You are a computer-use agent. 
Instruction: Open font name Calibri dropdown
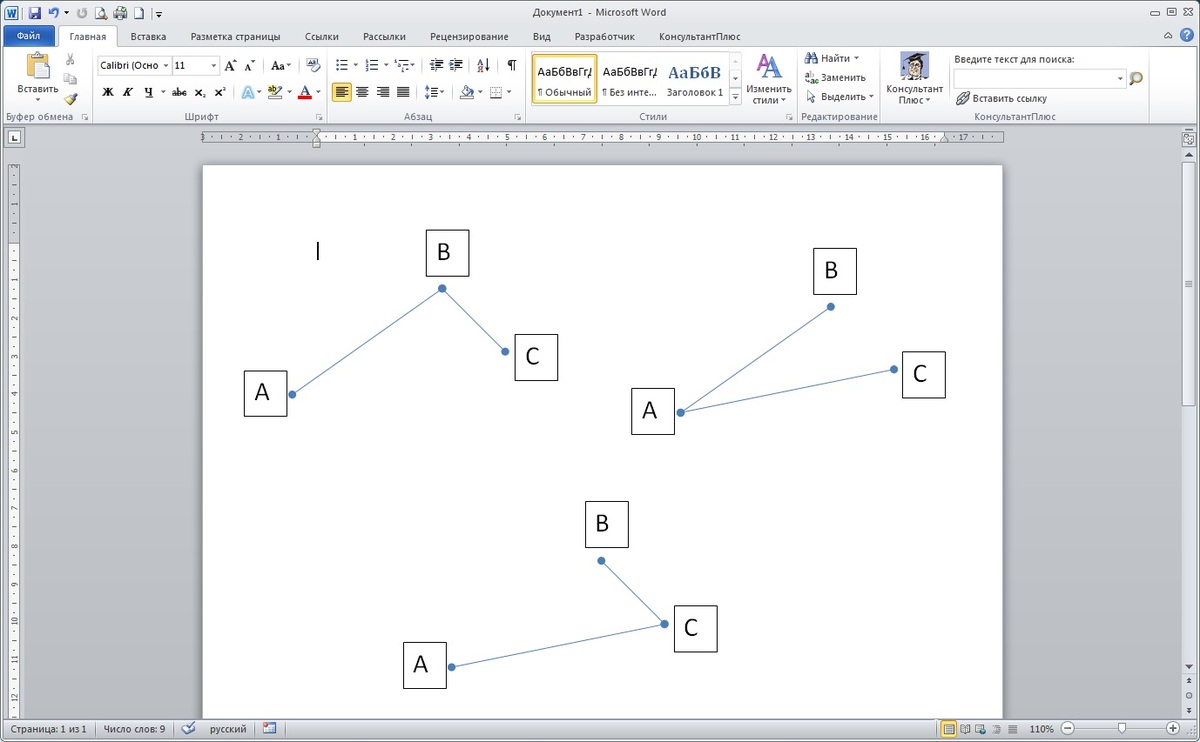pyautogui.click(x=164, y=65)
